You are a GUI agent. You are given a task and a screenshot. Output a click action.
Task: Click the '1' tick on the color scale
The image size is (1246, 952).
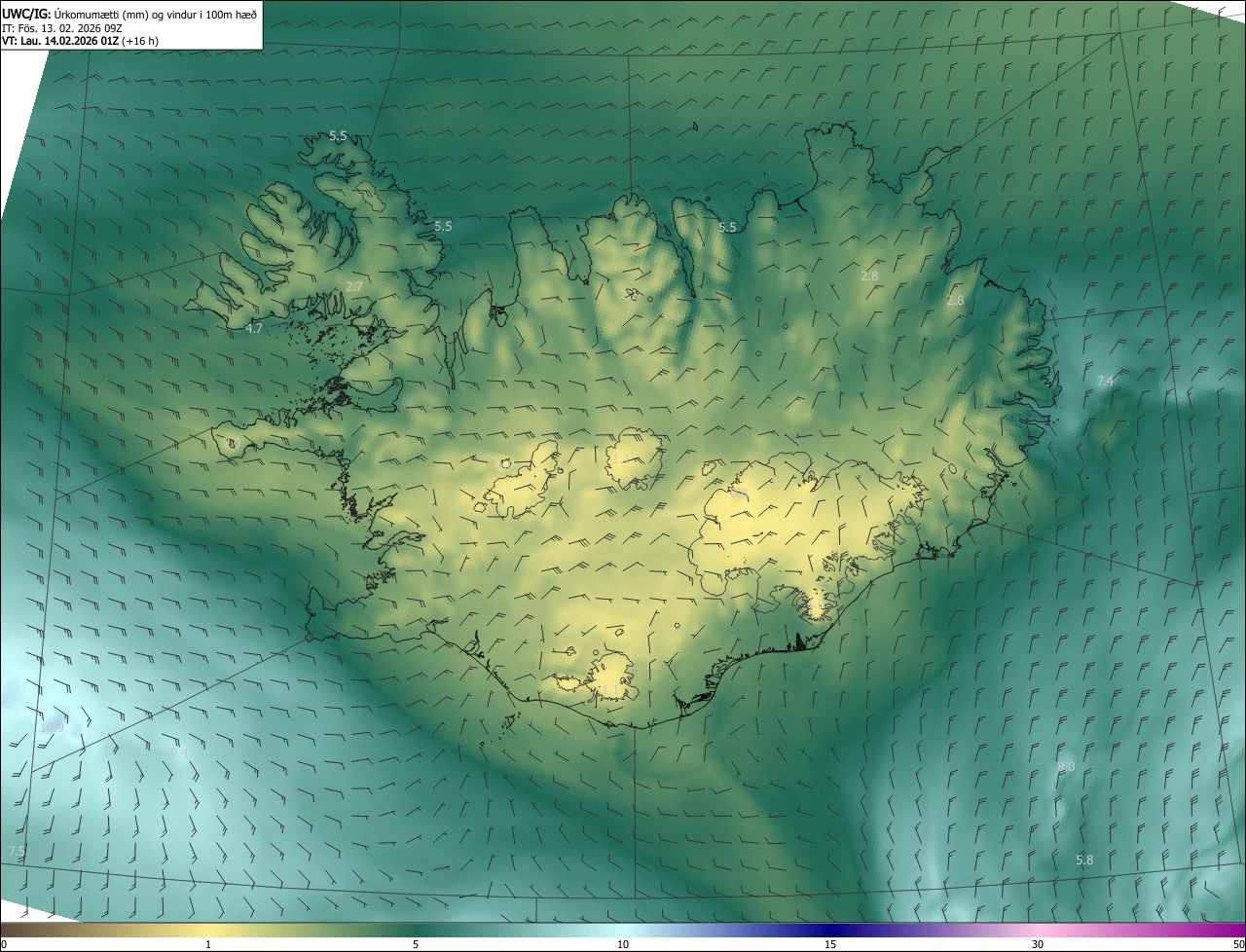tap(208, 944)
